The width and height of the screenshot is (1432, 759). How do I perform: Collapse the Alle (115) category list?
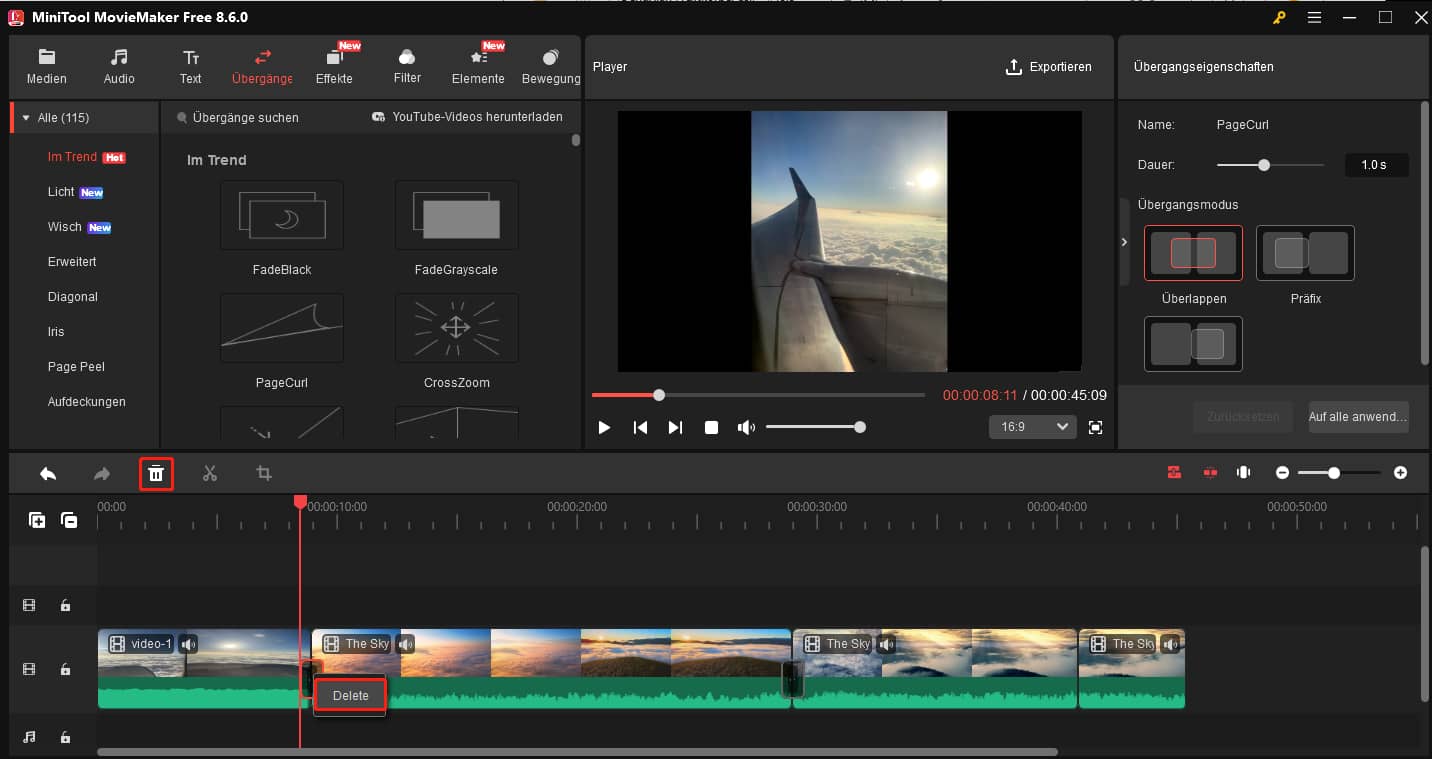pos(27,117)
